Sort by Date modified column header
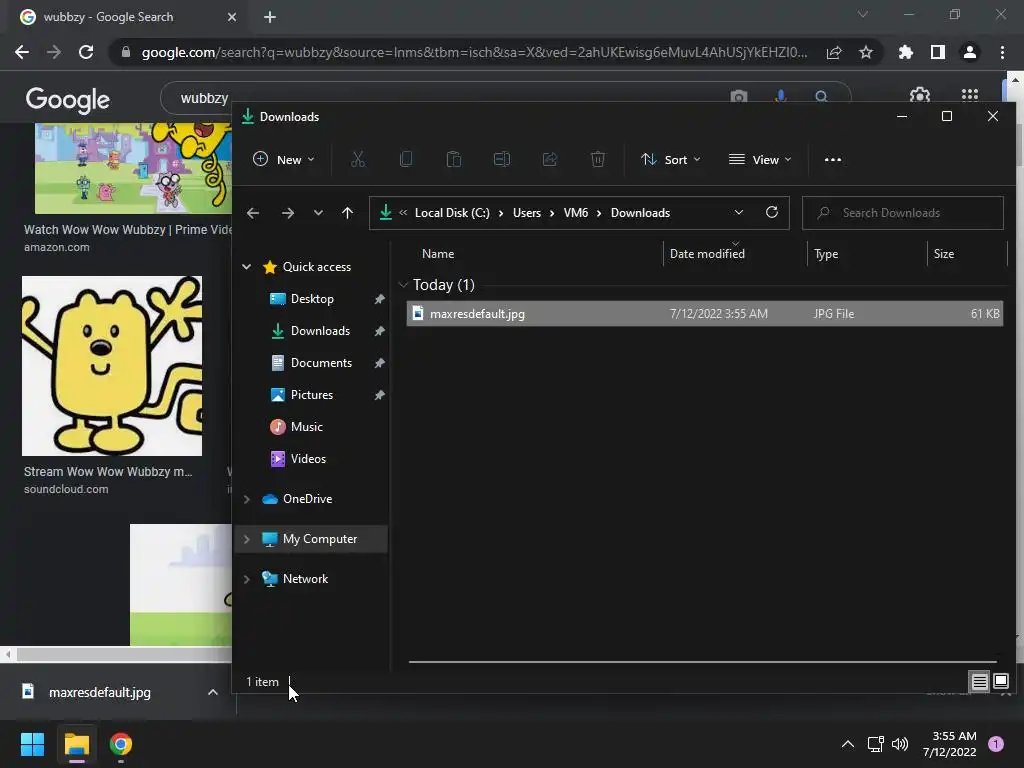 point(707,254)
